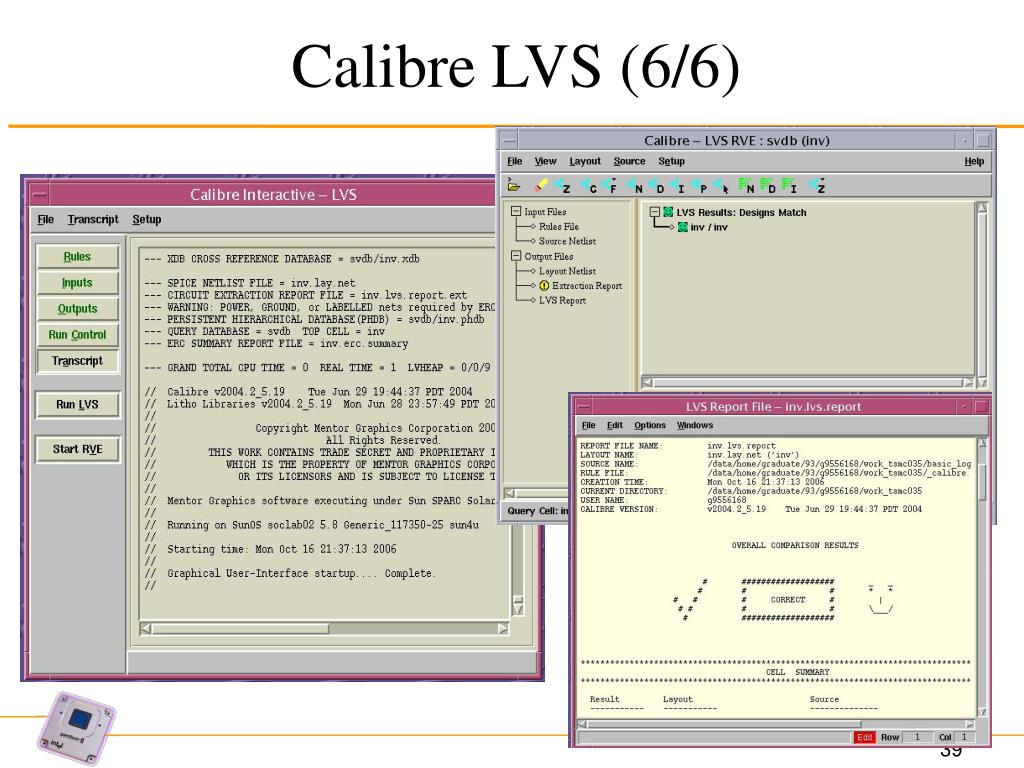
Task: Click the OVERALL COMPARISON RESULTS heading
Action: click(795, 545)
